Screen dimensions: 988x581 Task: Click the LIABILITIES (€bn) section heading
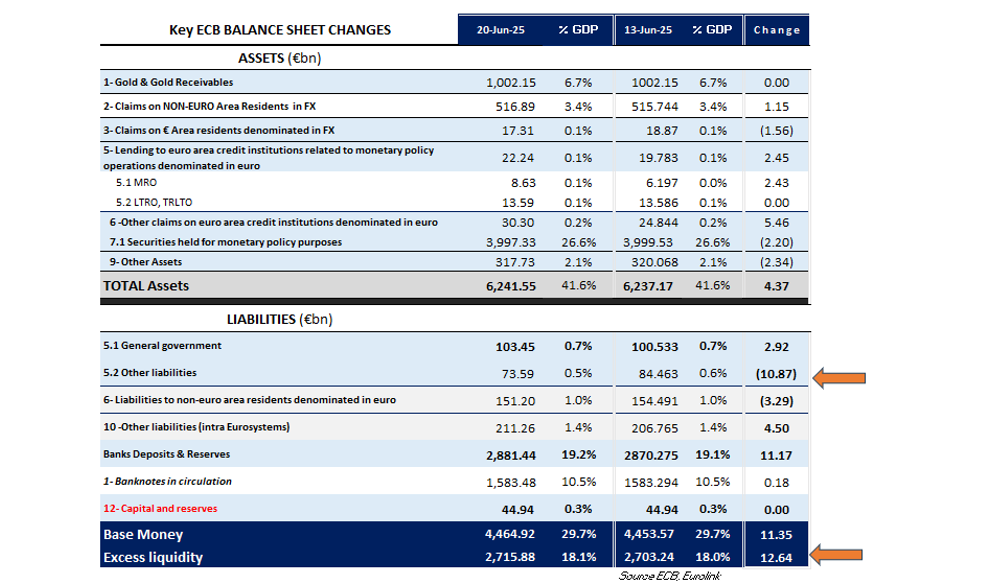click(x=277, y=319)
